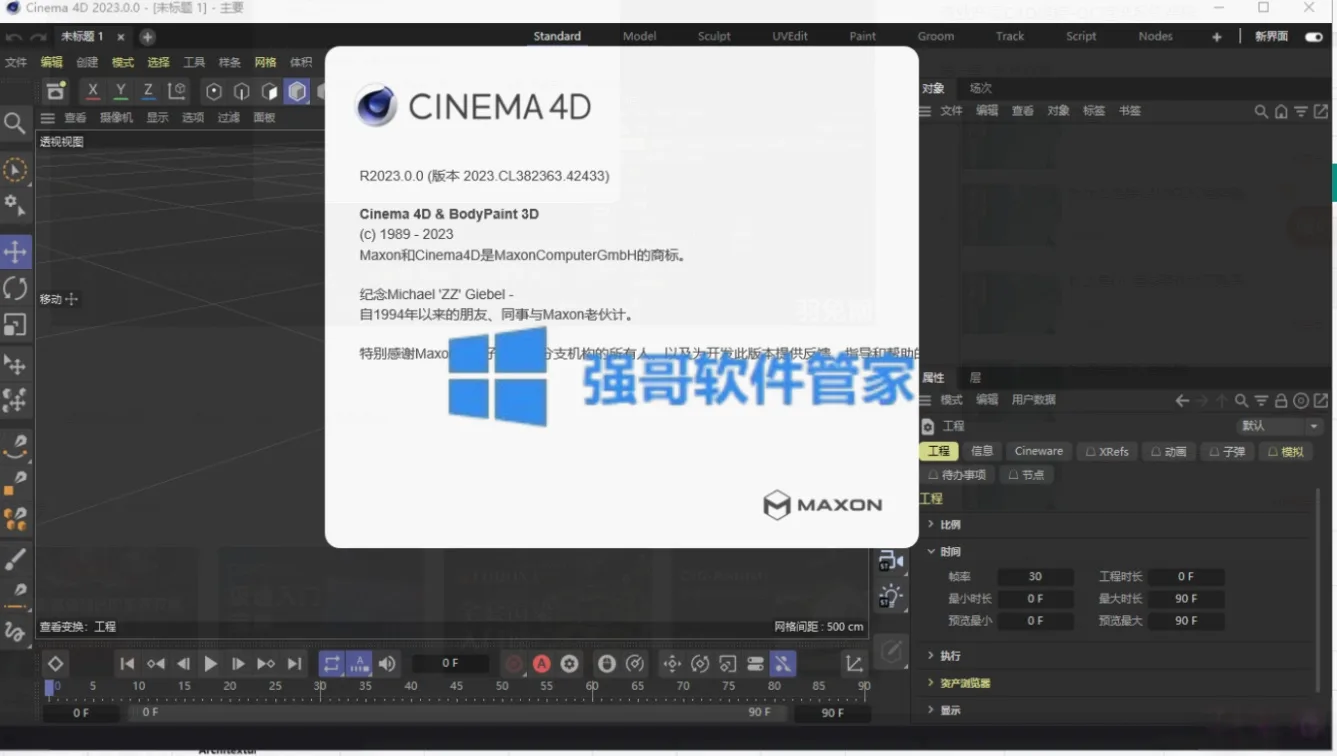
Task: Lock the attribute manager with lock icon
Action: 1281,400
